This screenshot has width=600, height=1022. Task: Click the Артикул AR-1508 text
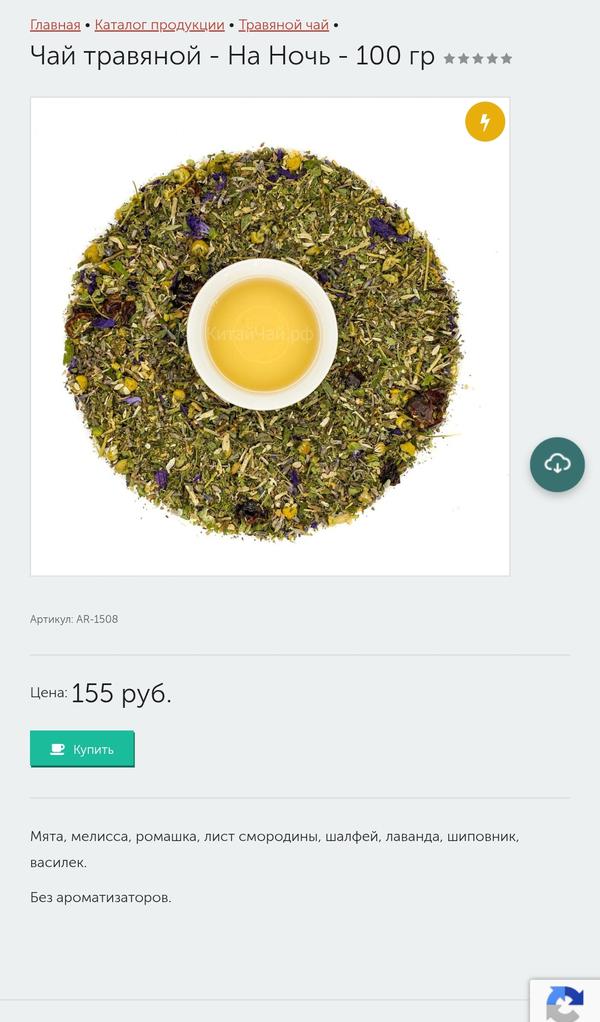pyautogui.click(x=74, y=619)
